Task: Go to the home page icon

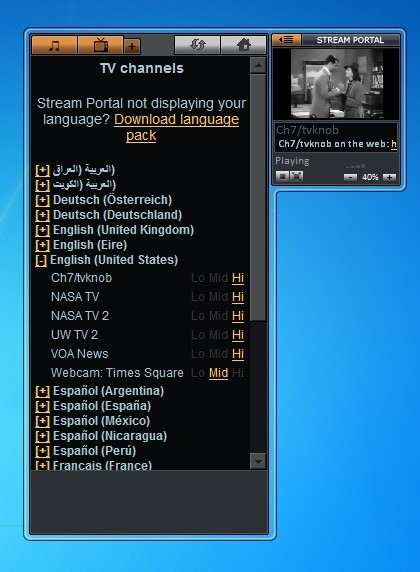Action: (x=244, y=45)
